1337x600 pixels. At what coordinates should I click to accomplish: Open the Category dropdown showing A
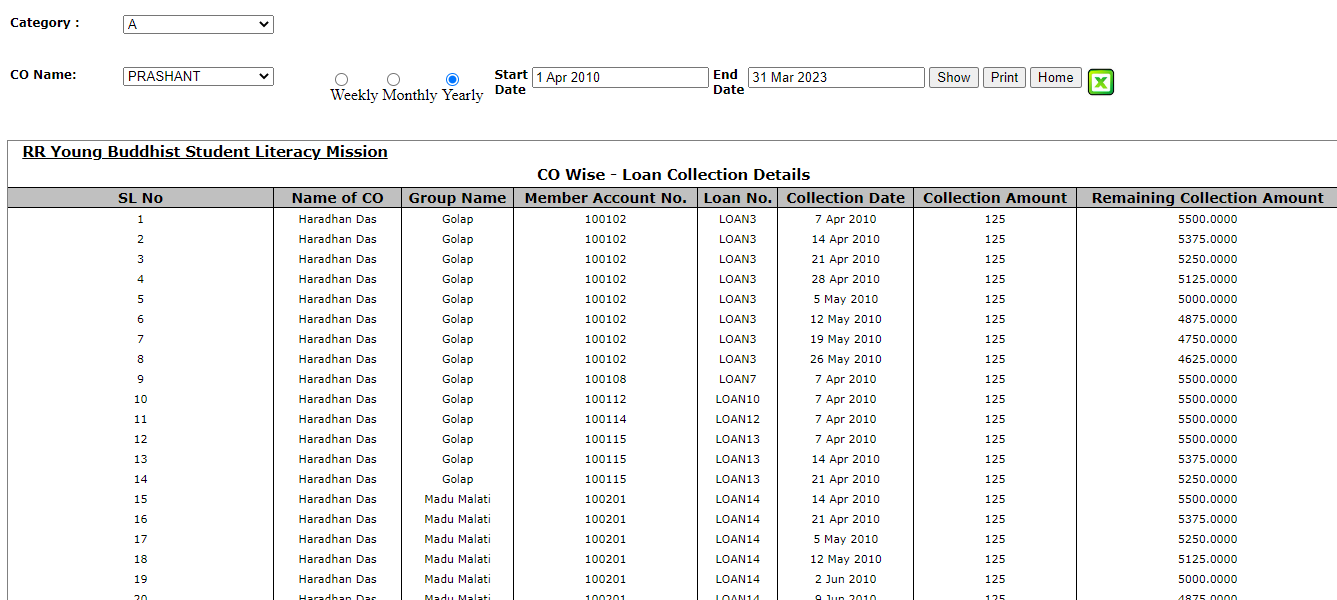pyautogui.click(x=198, y=24)
